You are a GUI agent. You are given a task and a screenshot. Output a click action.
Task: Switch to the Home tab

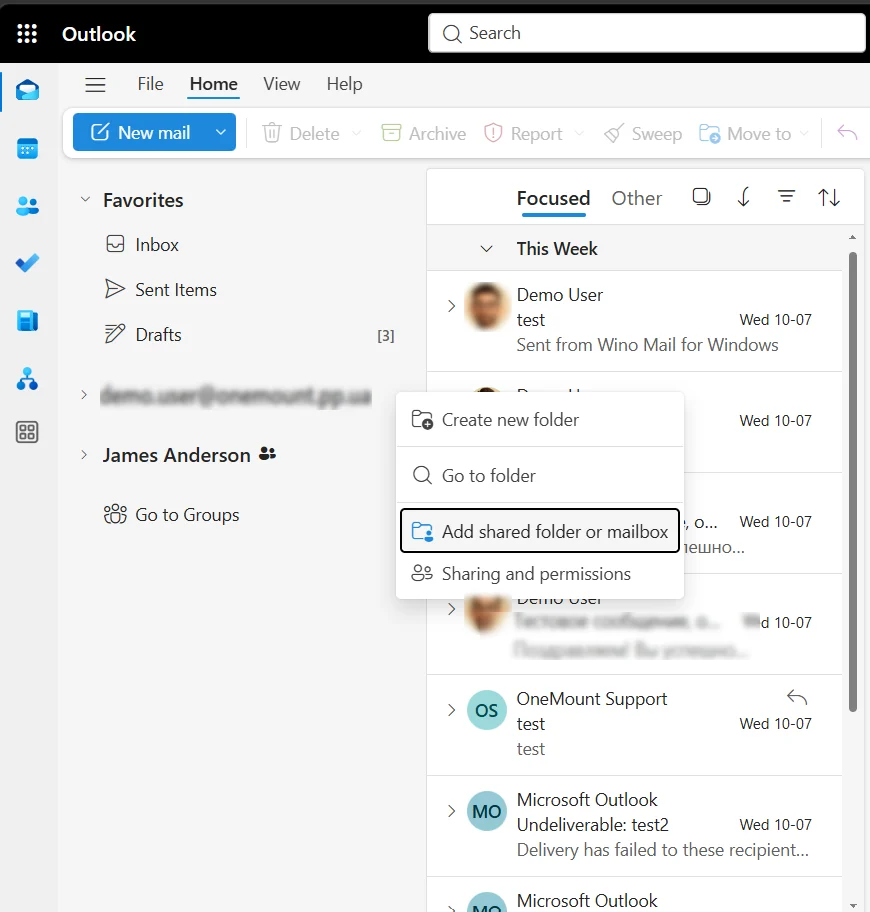(x=213, y=84)
